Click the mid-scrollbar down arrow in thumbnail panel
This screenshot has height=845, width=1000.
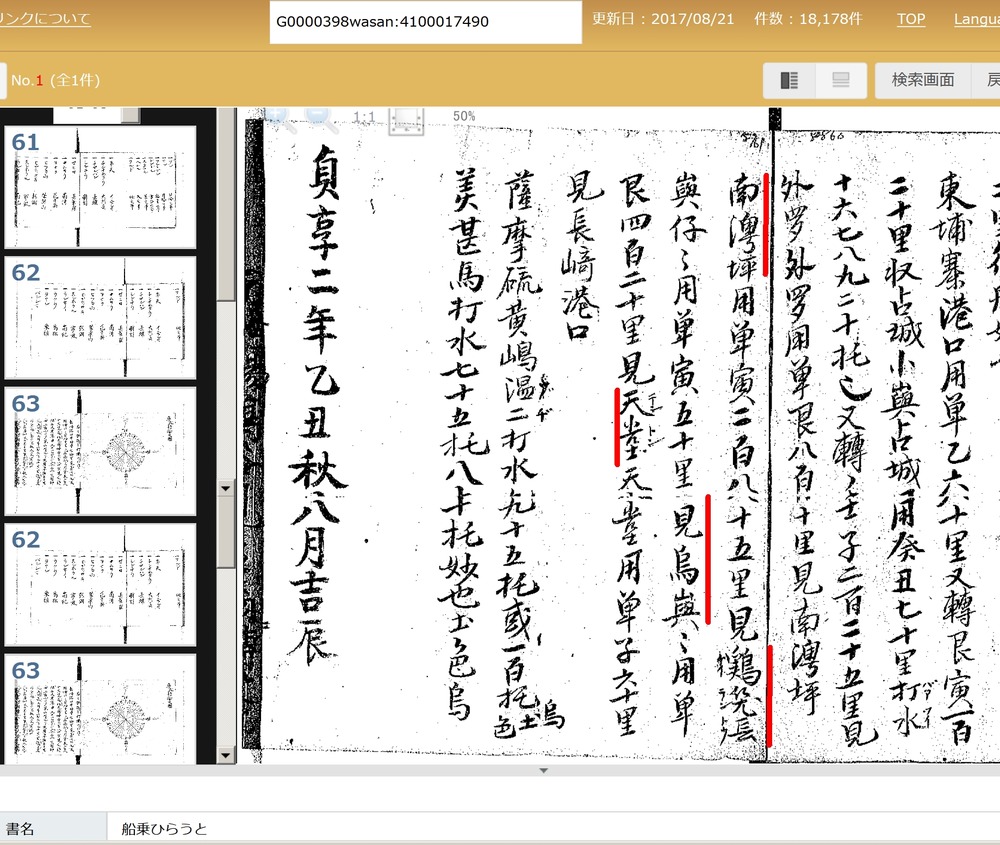[226, 489]
